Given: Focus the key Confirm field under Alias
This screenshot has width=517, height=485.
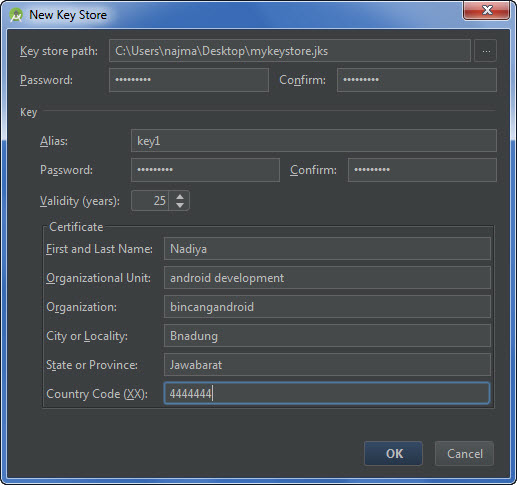Looking at the screenshot, I should [422, 170].
